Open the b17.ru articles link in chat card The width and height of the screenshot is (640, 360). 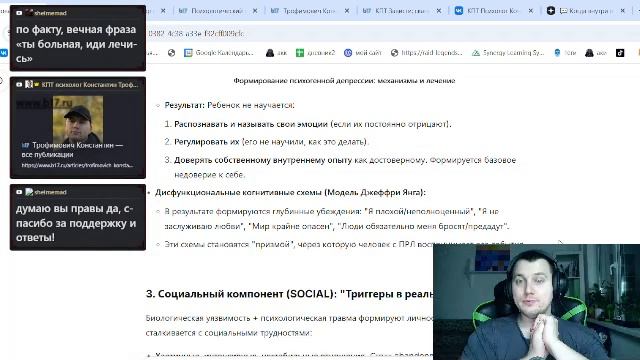pyautogui.click(x=77, y=165)
